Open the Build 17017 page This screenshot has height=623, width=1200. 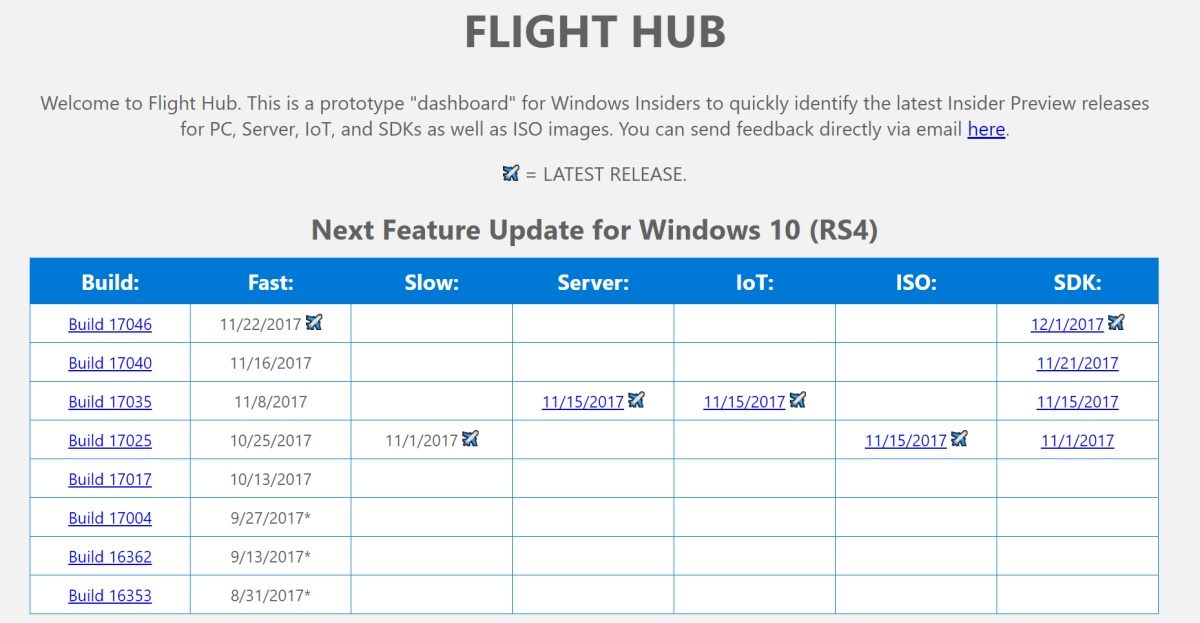coord(110,479)
